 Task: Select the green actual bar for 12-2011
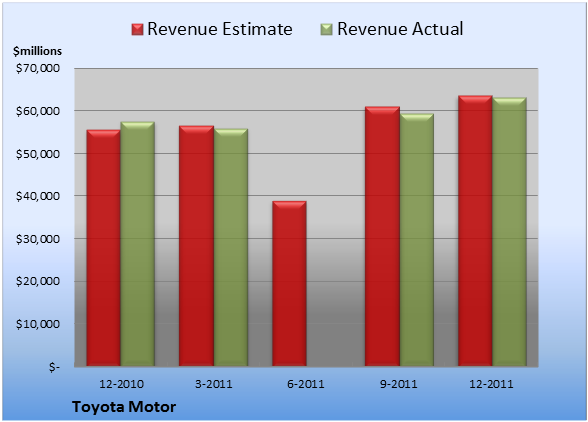509,232
